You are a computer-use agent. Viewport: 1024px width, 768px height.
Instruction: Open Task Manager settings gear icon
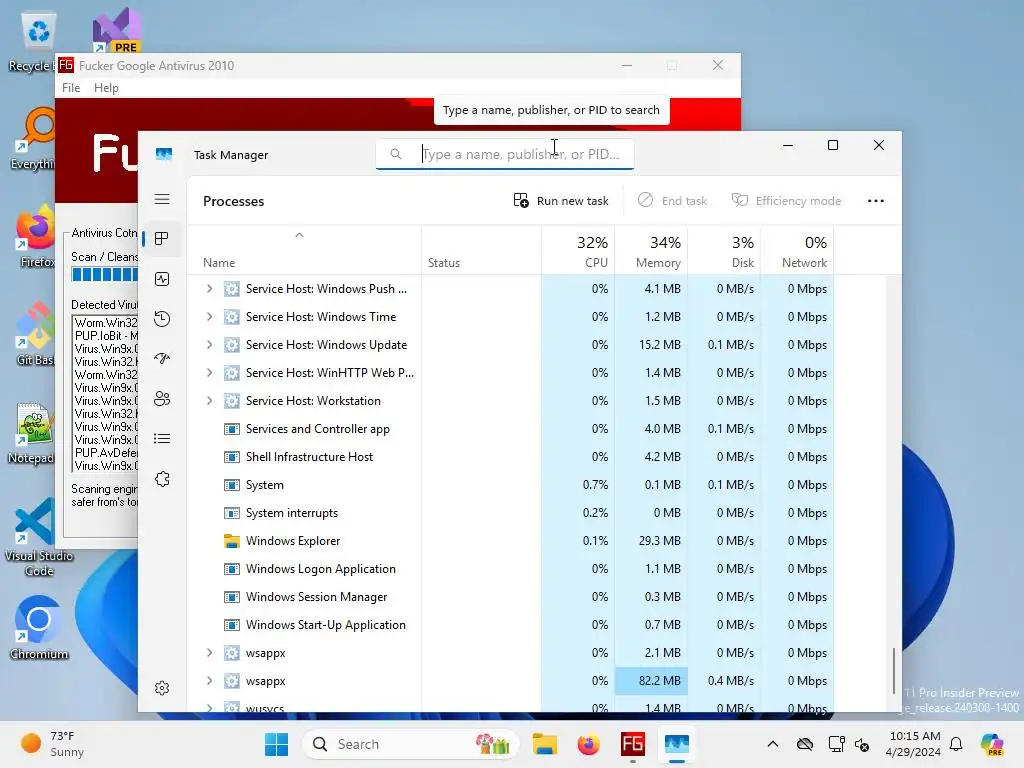pos(162,688)
